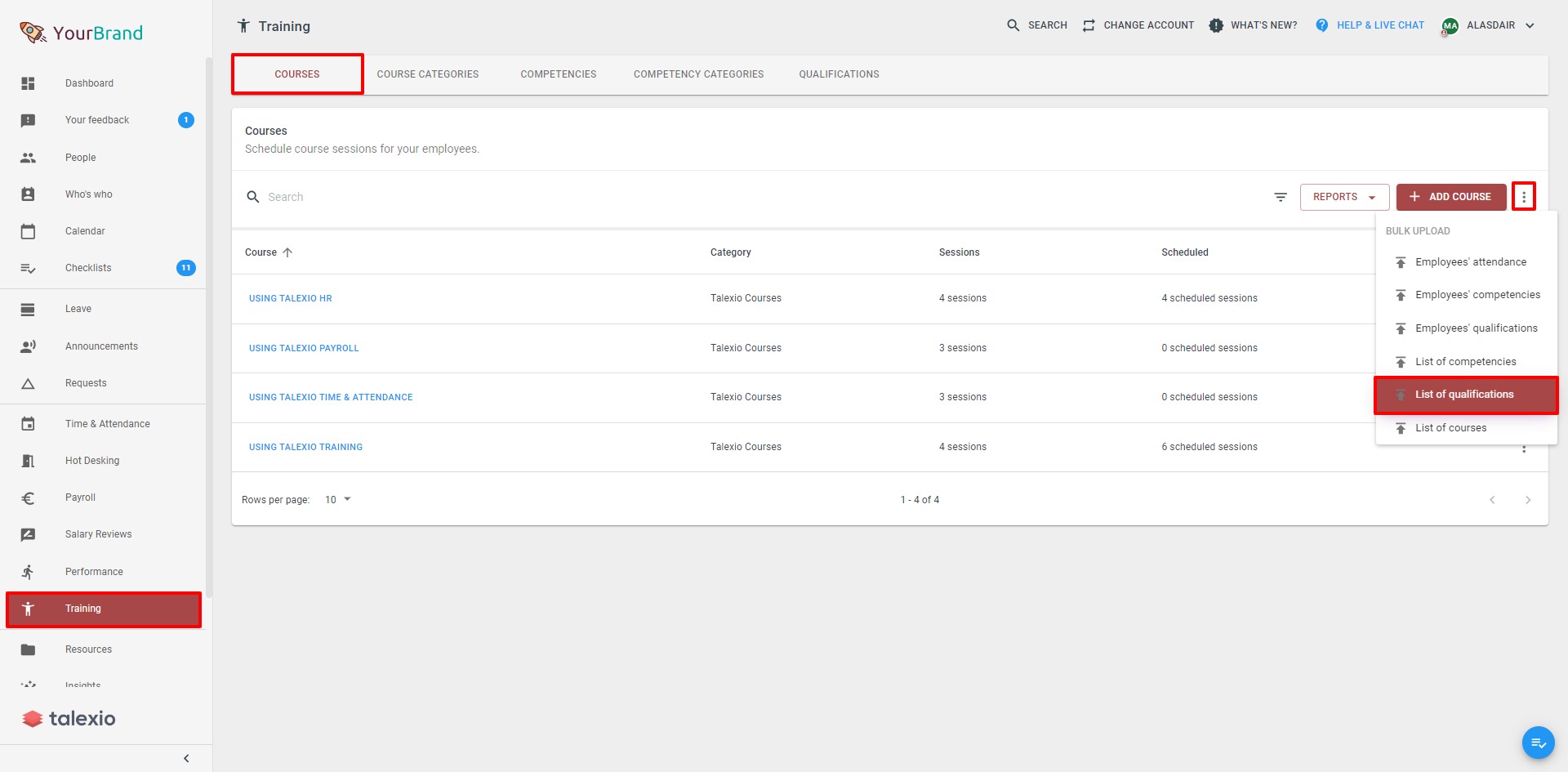Viewport: 1568px width, 772px height.
Task: Click "4 scheduled sessions" cell
Action: 1209,298
